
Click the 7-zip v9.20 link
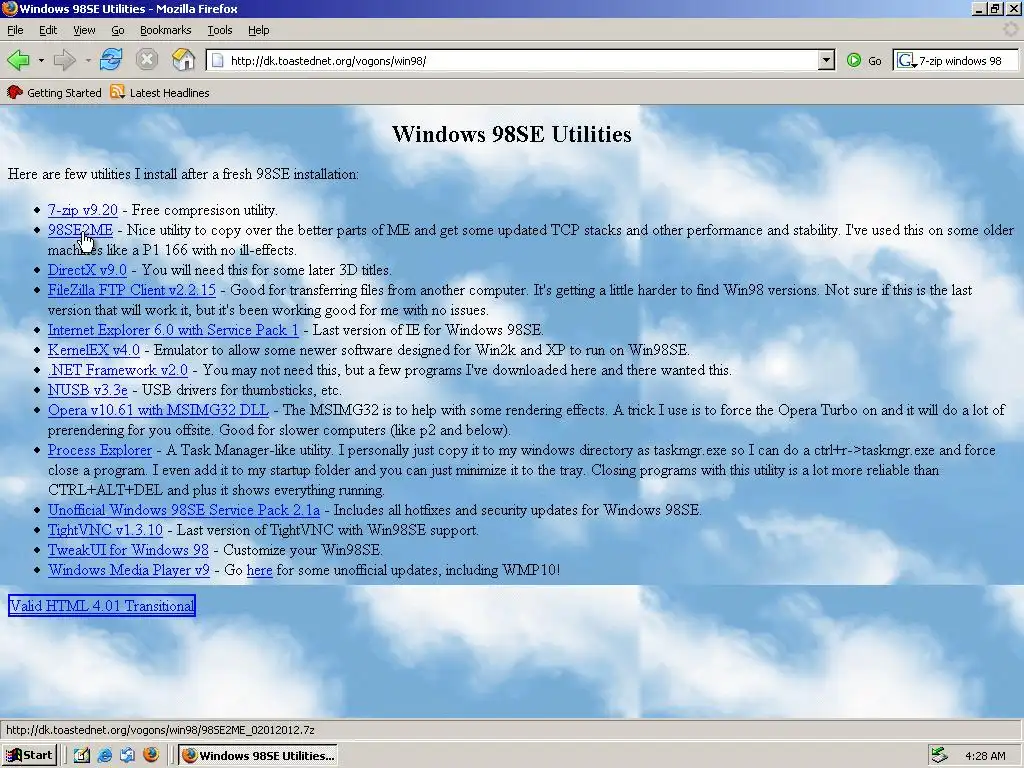82,210
